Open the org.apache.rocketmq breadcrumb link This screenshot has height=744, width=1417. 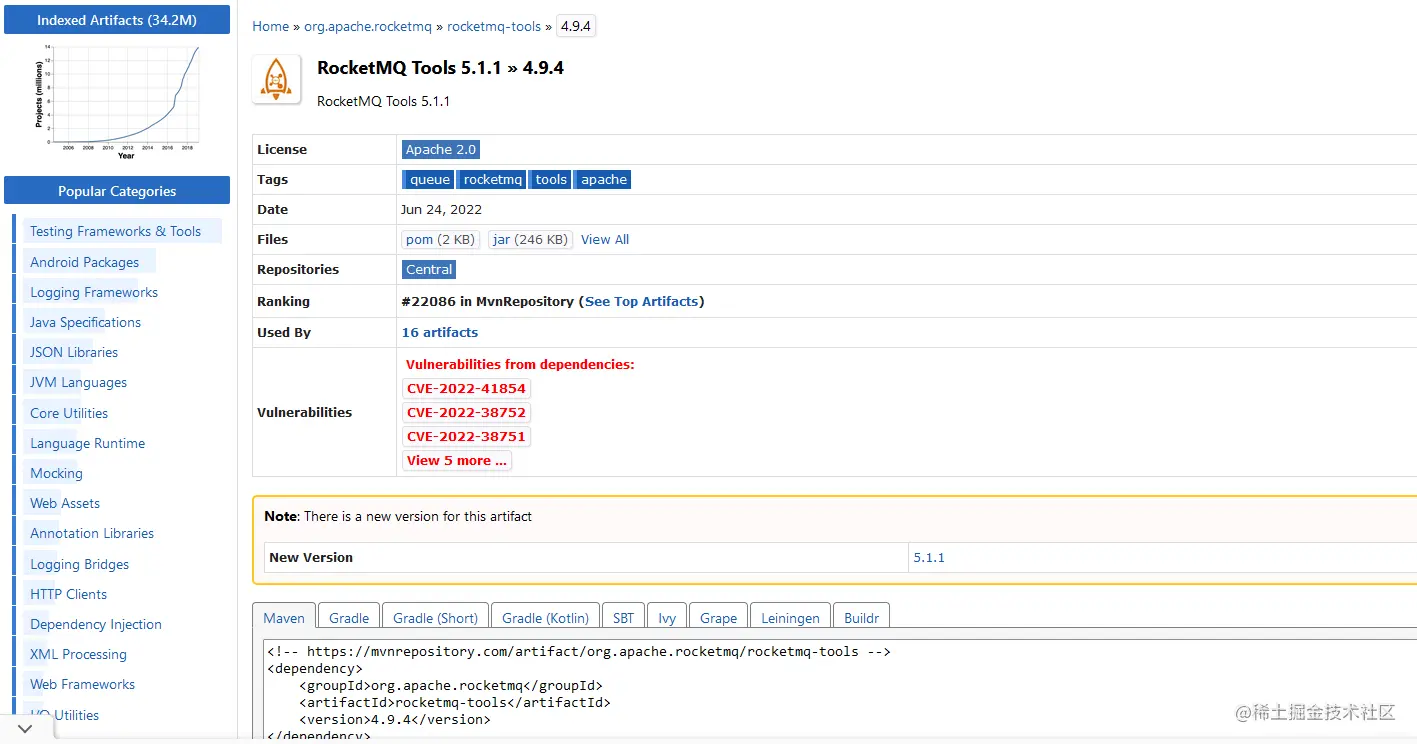367,27
